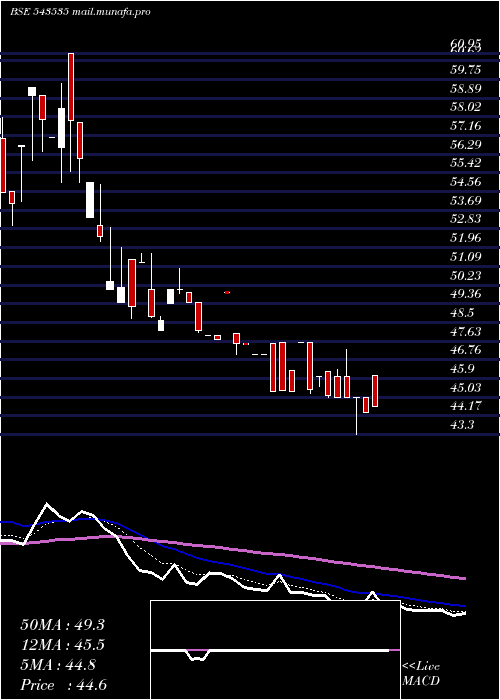Select the 56.29 price level label
The width and height of the screenshot is (500, 700).
pos(466,145)
